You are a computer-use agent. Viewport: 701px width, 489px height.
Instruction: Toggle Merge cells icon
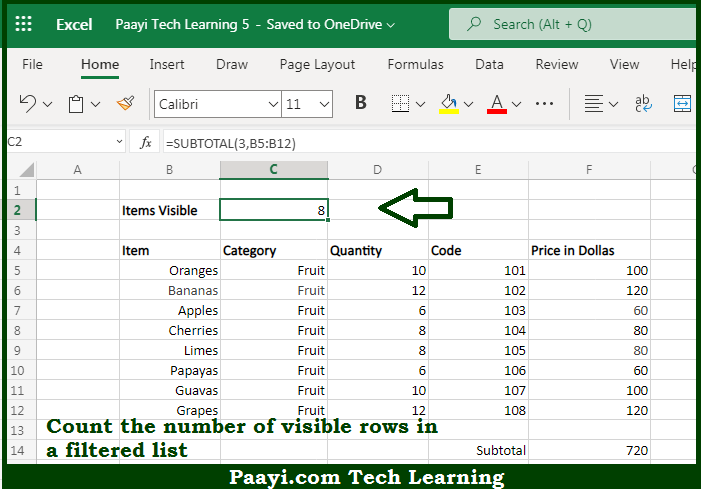(x=682, y=104)
